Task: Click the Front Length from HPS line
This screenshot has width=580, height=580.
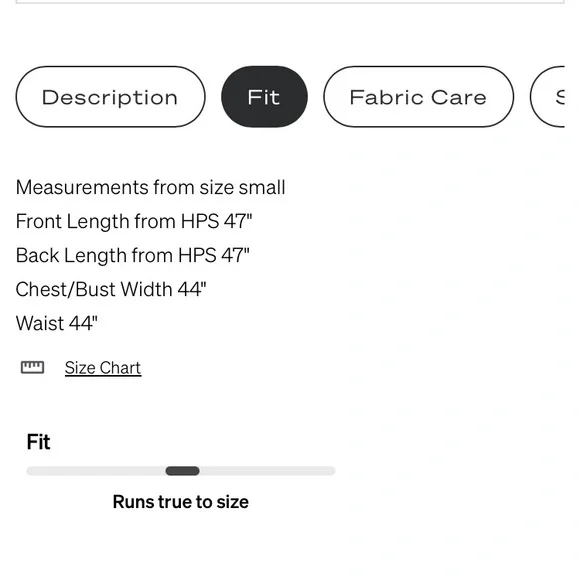Action: tap(134, 221)
